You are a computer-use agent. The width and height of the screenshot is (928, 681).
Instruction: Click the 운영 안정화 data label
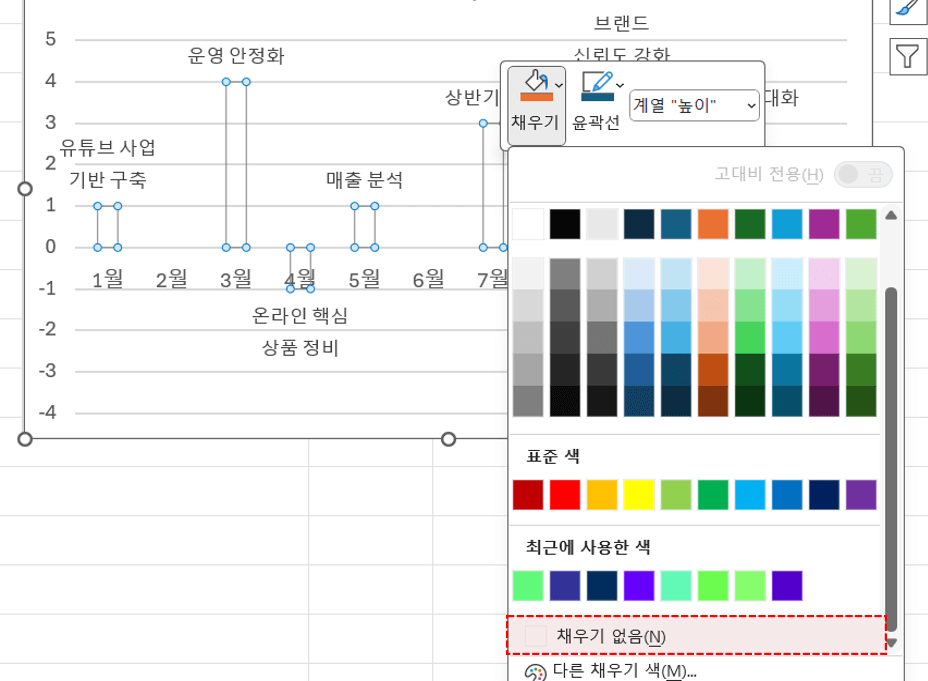(237, 57)
